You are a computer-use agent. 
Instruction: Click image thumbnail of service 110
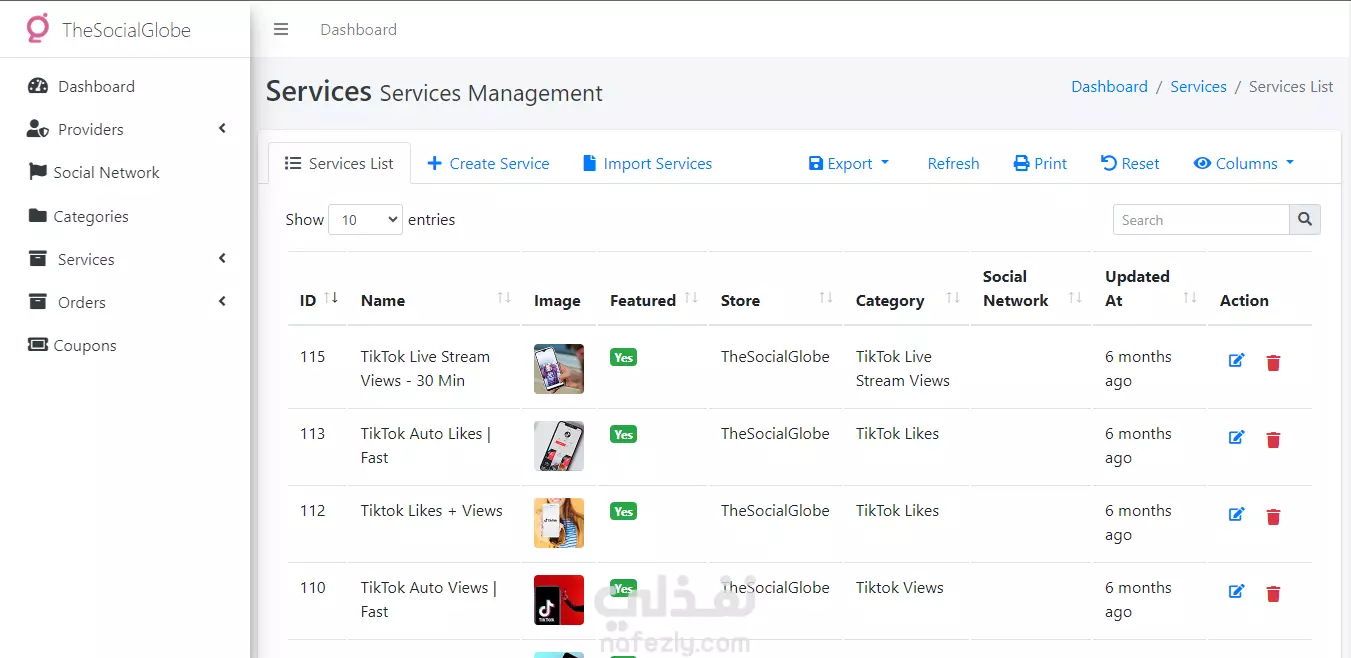559,600
